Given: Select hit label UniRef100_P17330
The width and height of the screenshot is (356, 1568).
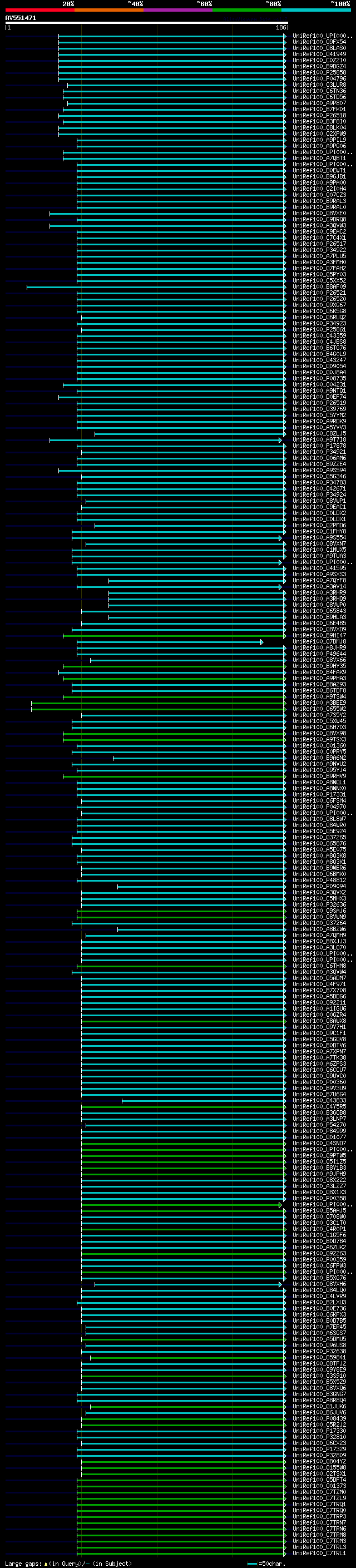Looking at the screenshot, I should pos(319,1431).
